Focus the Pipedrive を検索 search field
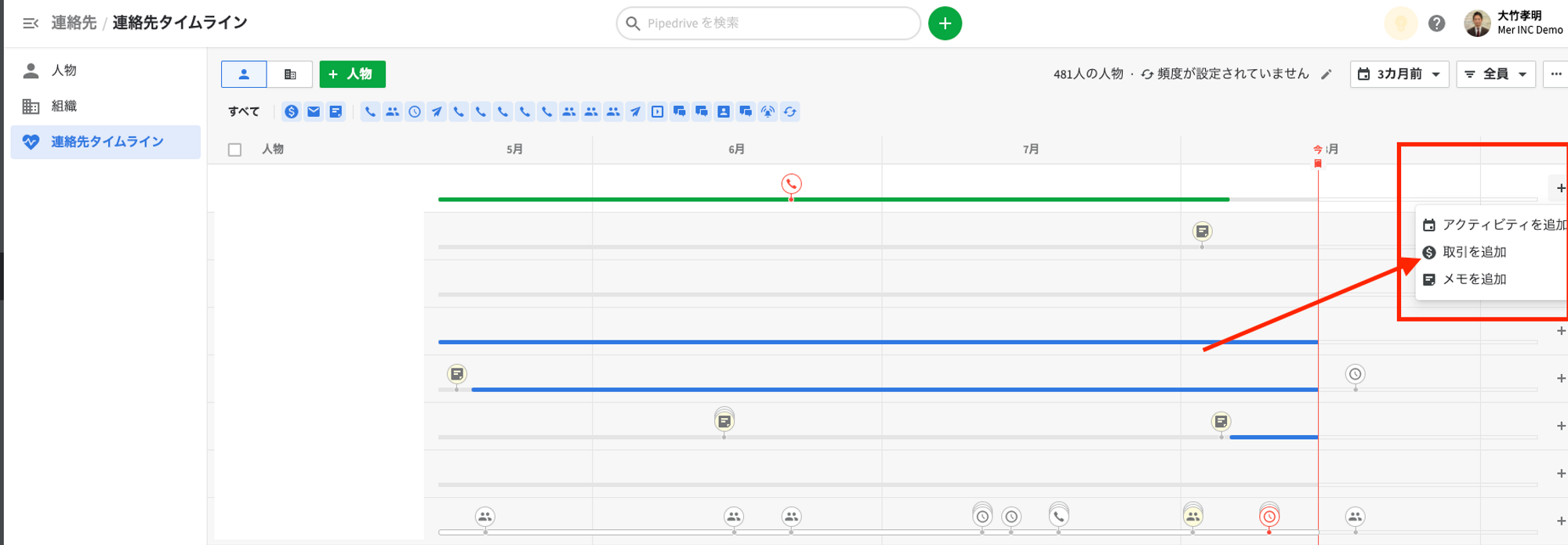 click(768, 24)
